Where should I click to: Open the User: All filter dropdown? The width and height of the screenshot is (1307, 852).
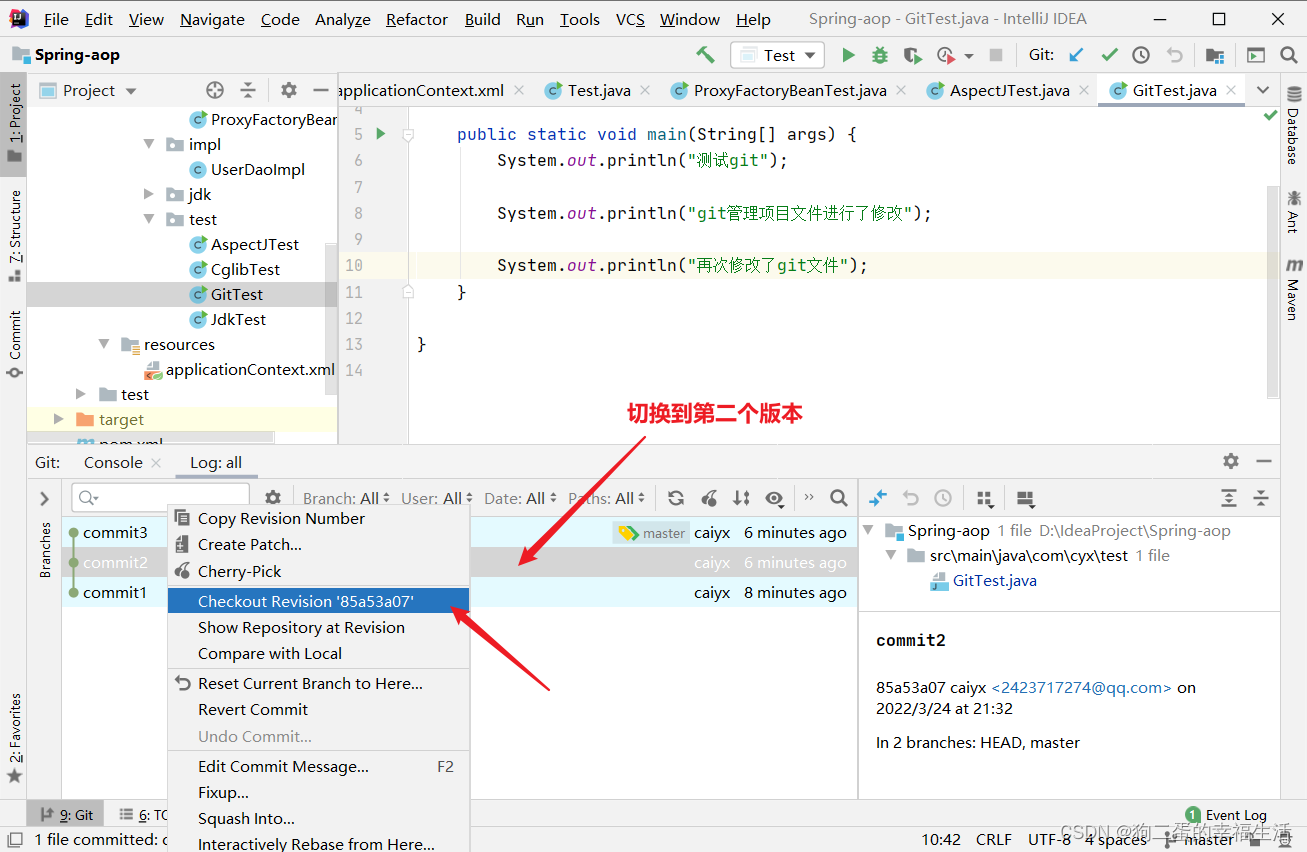click(438, 498)
